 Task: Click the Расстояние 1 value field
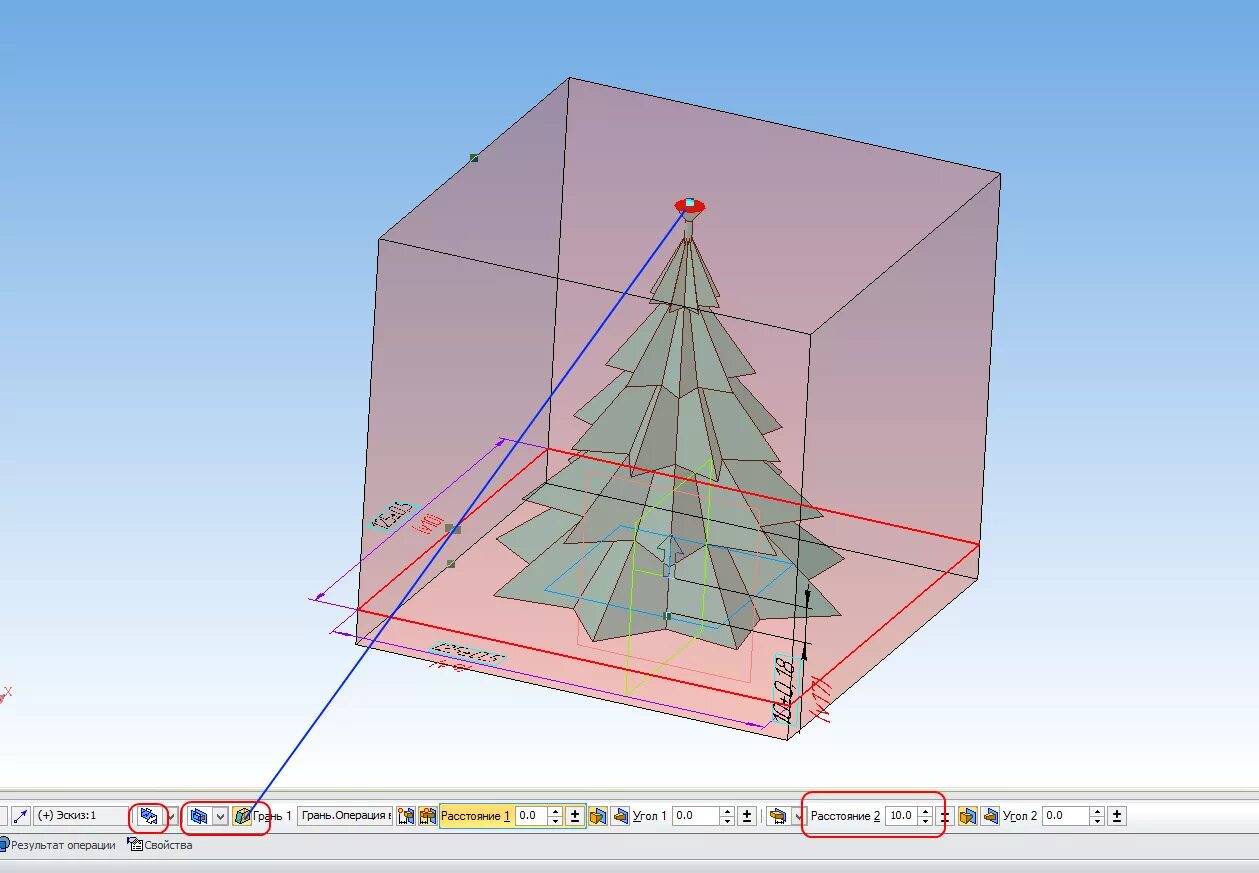tap(531, 816)
